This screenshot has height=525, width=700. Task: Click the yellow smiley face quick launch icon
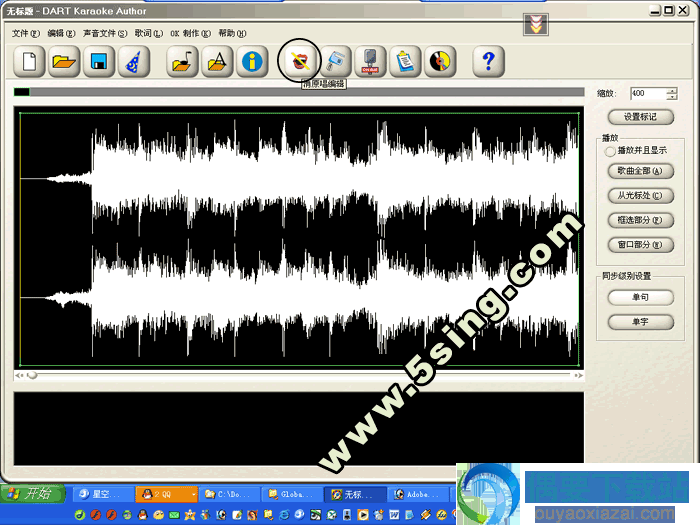158,515
